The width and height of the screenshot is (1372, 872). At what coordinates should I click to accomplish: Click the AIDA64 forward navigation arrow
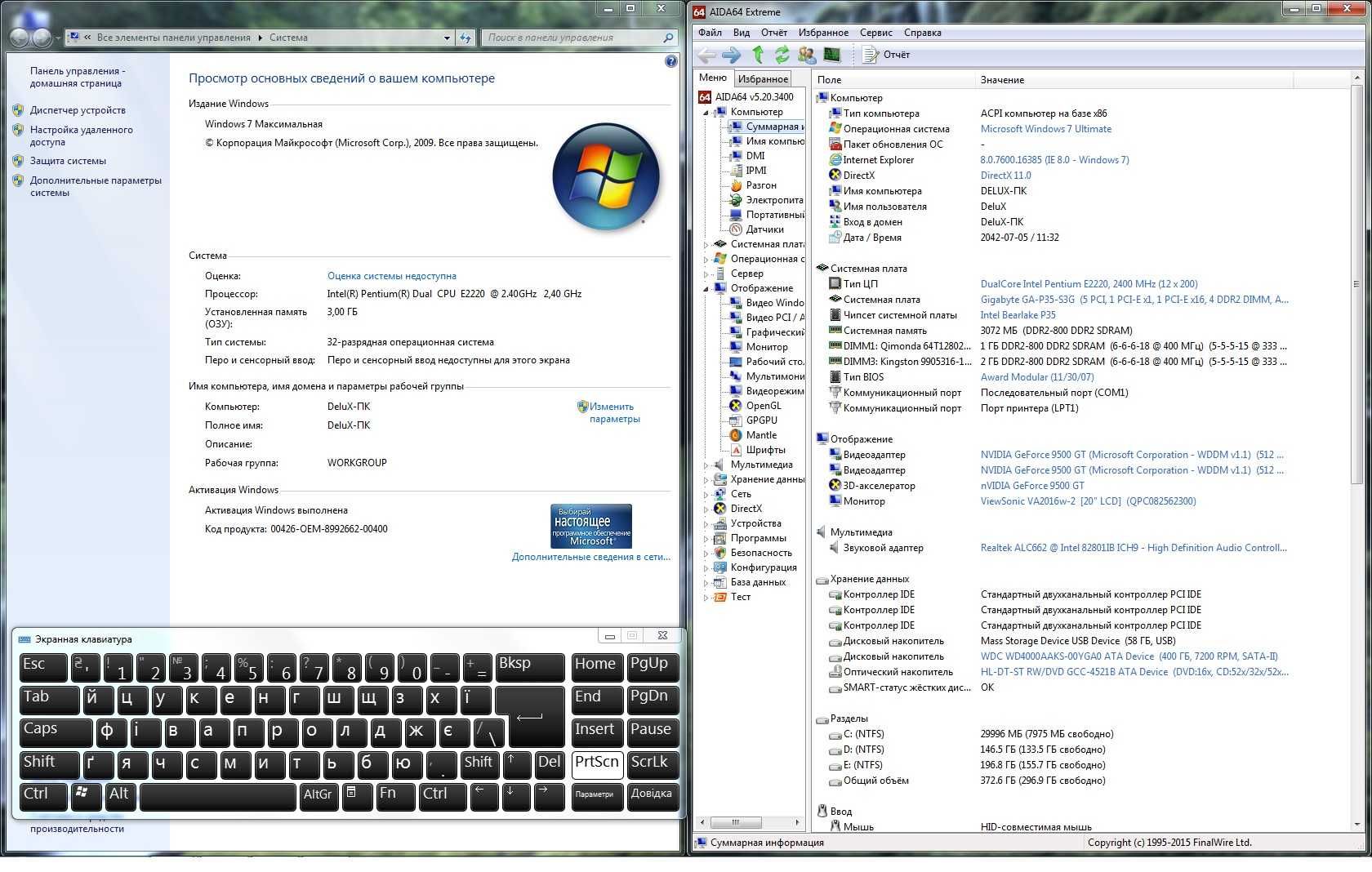(x=732, y=55)
